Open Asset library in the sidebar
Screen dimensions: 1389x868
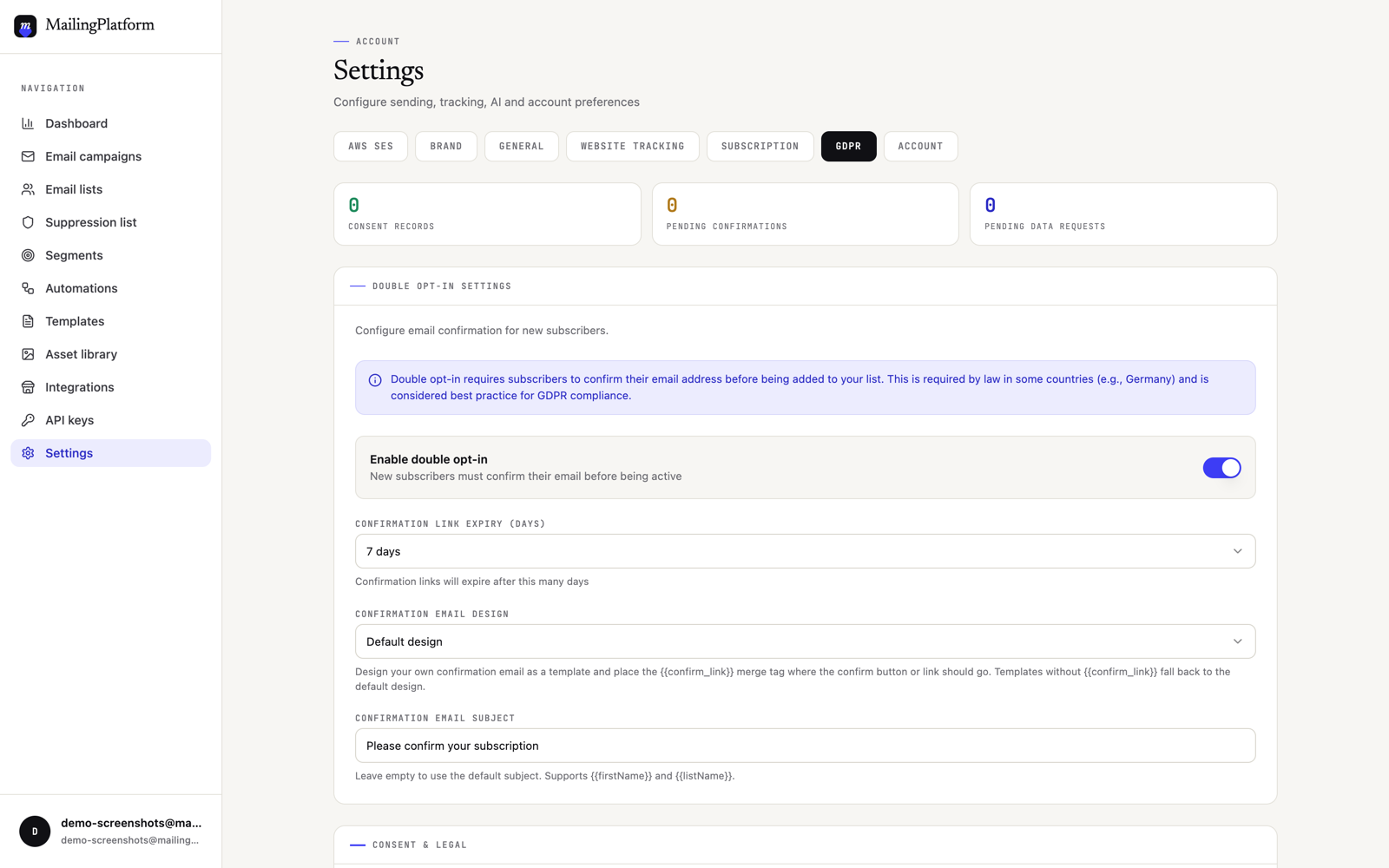(110, 354)
